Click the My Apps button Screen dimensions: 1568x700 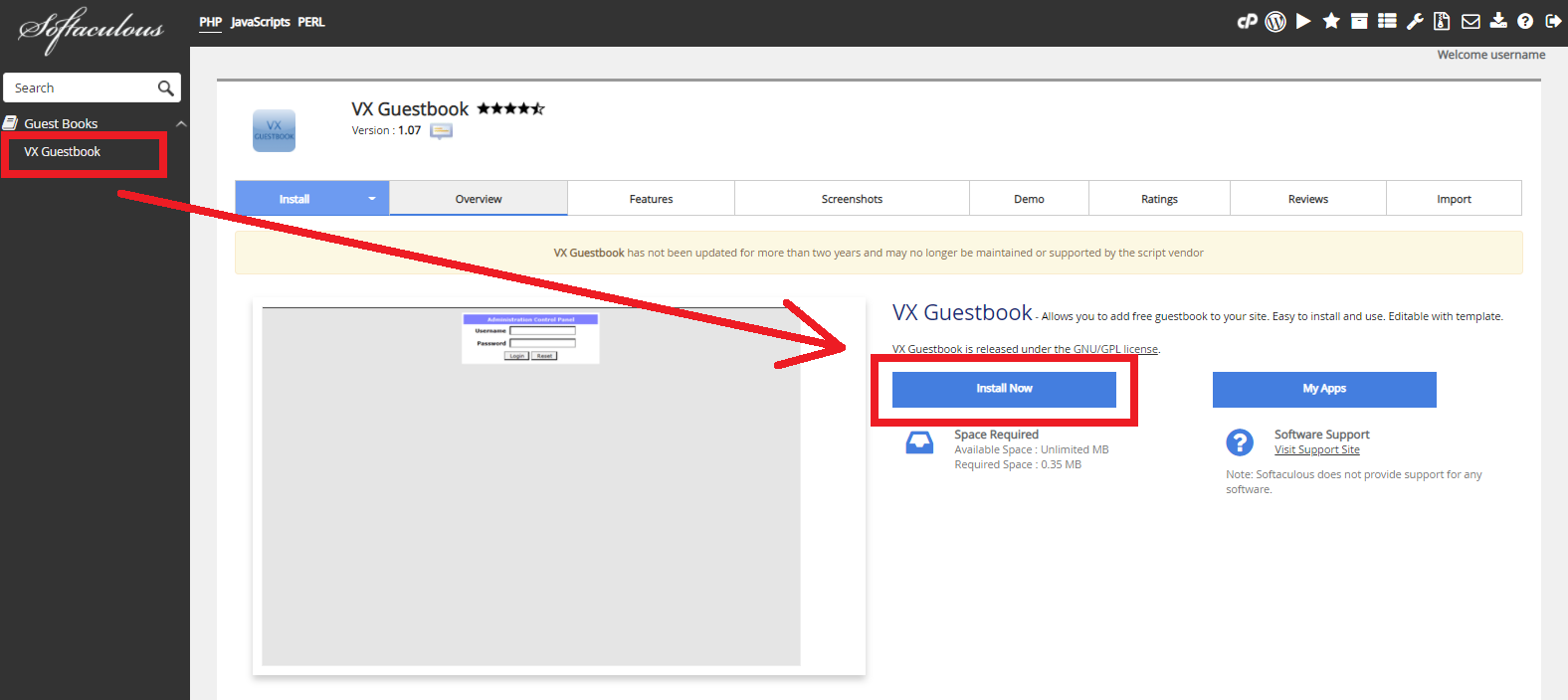coord(1323,389)
